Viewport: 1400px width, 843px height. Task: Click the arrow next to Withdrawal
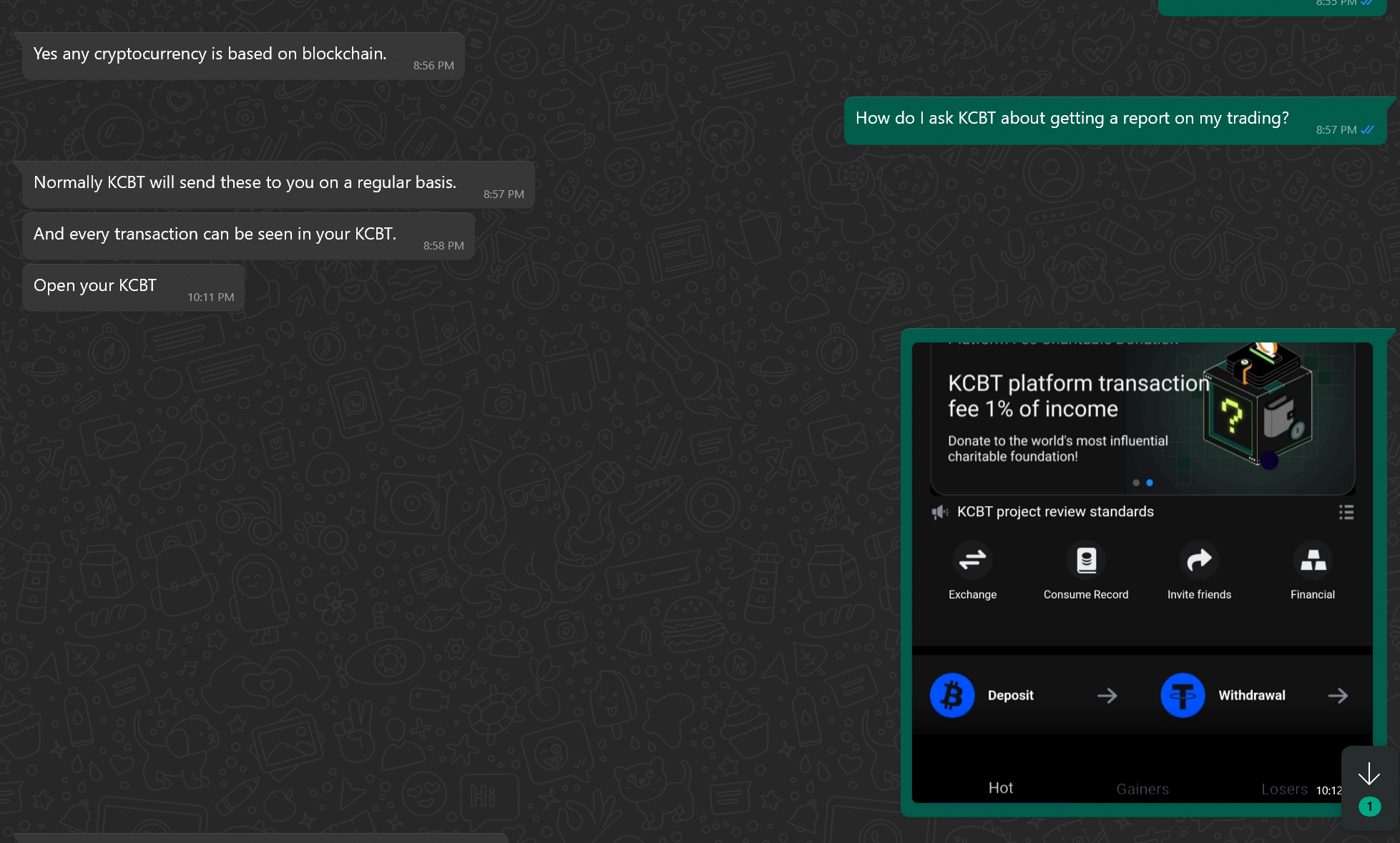coord(1338,696)
